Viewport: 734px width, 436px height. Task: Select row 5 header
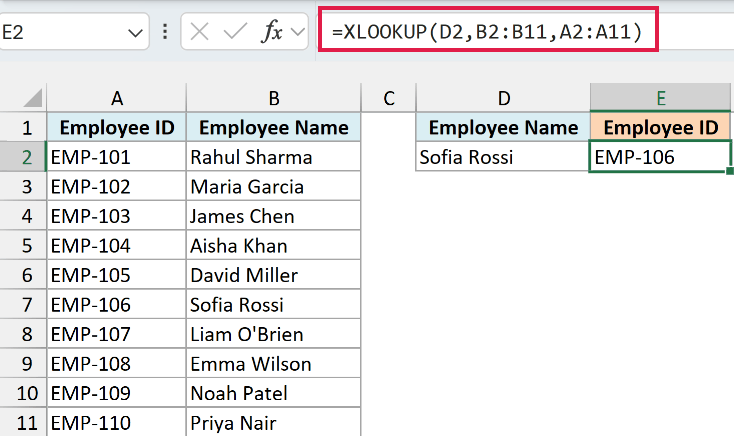pyautogui.click(x=23, y=245)
